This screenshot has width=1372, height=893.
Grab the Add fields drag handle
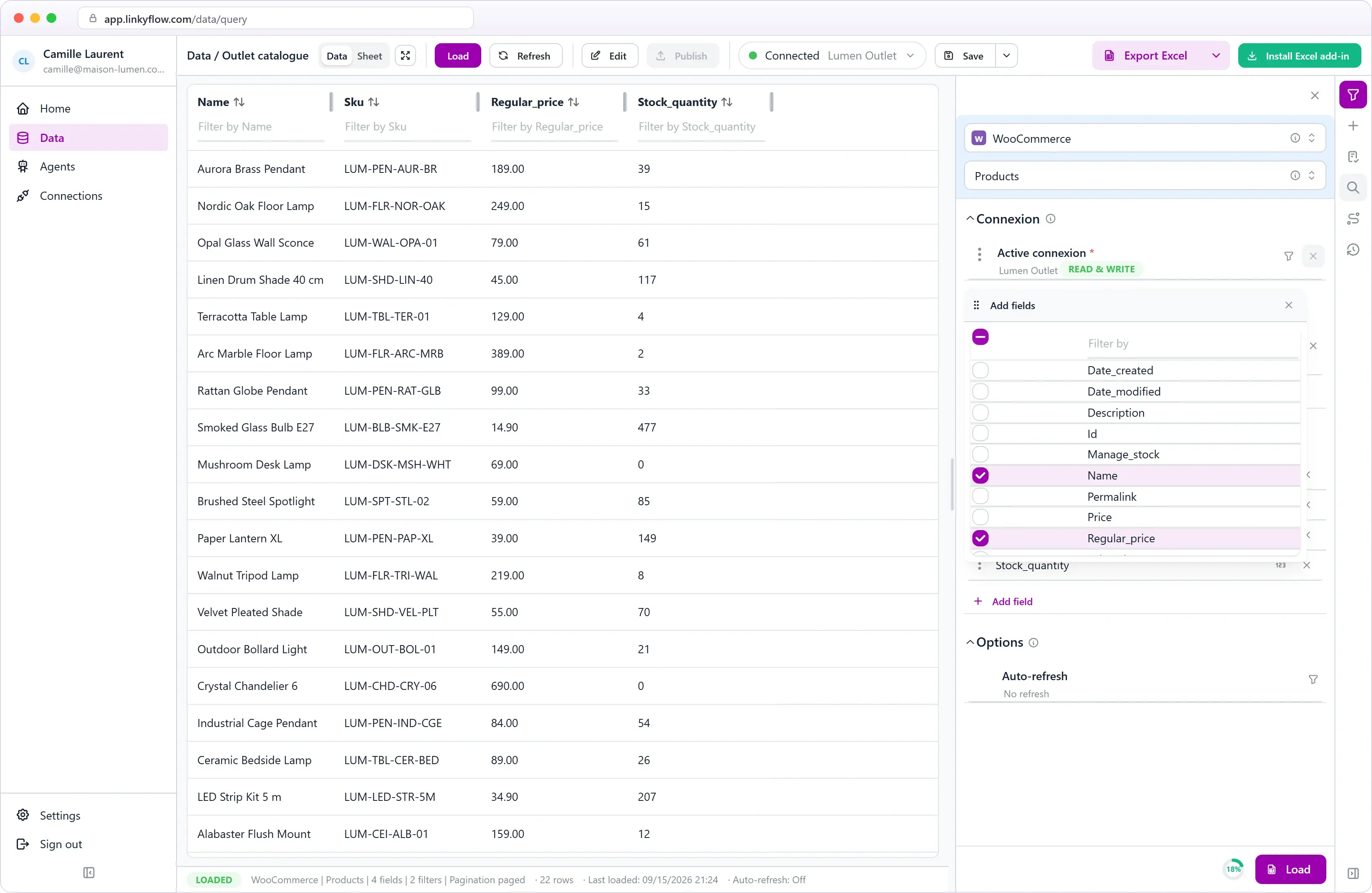pyautogui.click(x=976, y=305)
